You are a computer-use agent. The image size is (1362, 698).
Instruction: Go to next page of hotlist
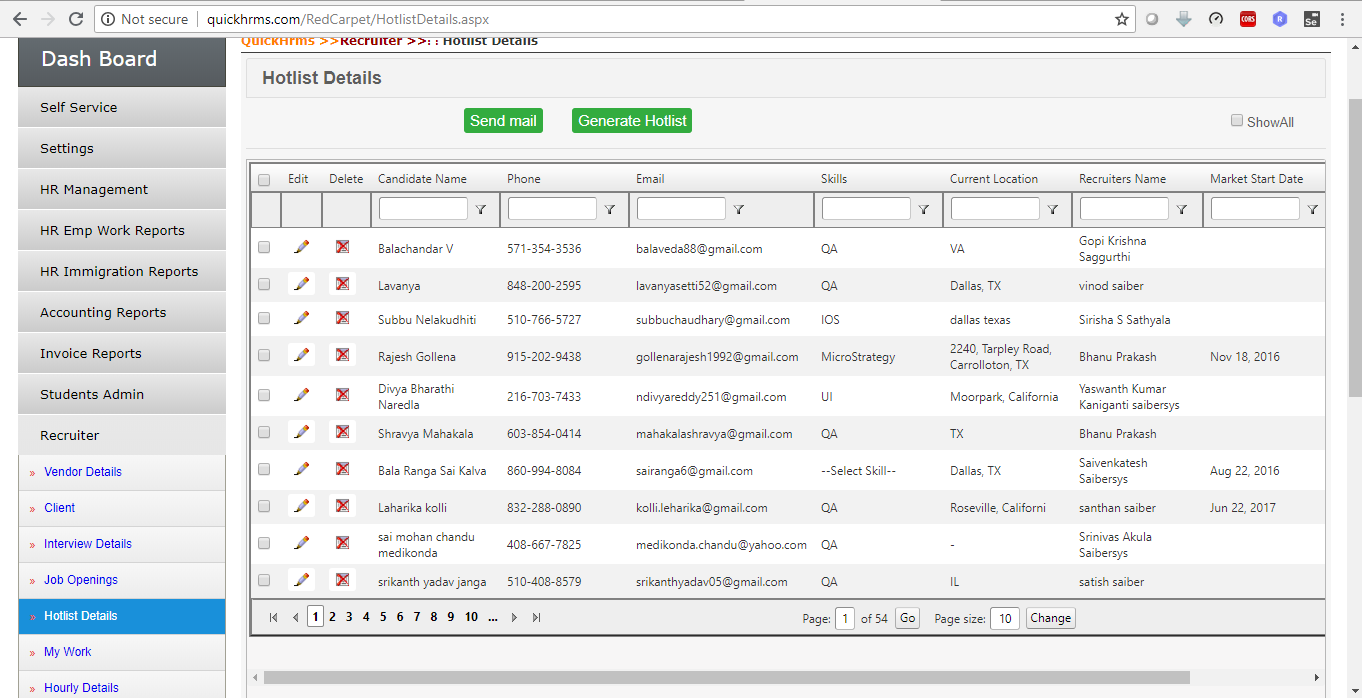(x=514, y=618)
